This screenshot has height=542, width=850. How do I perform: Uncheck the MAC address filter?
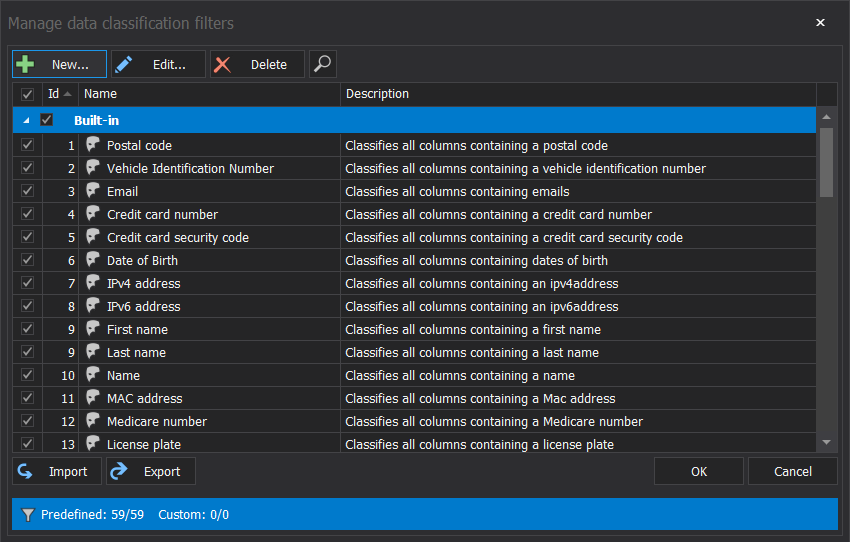pos(27,398)
